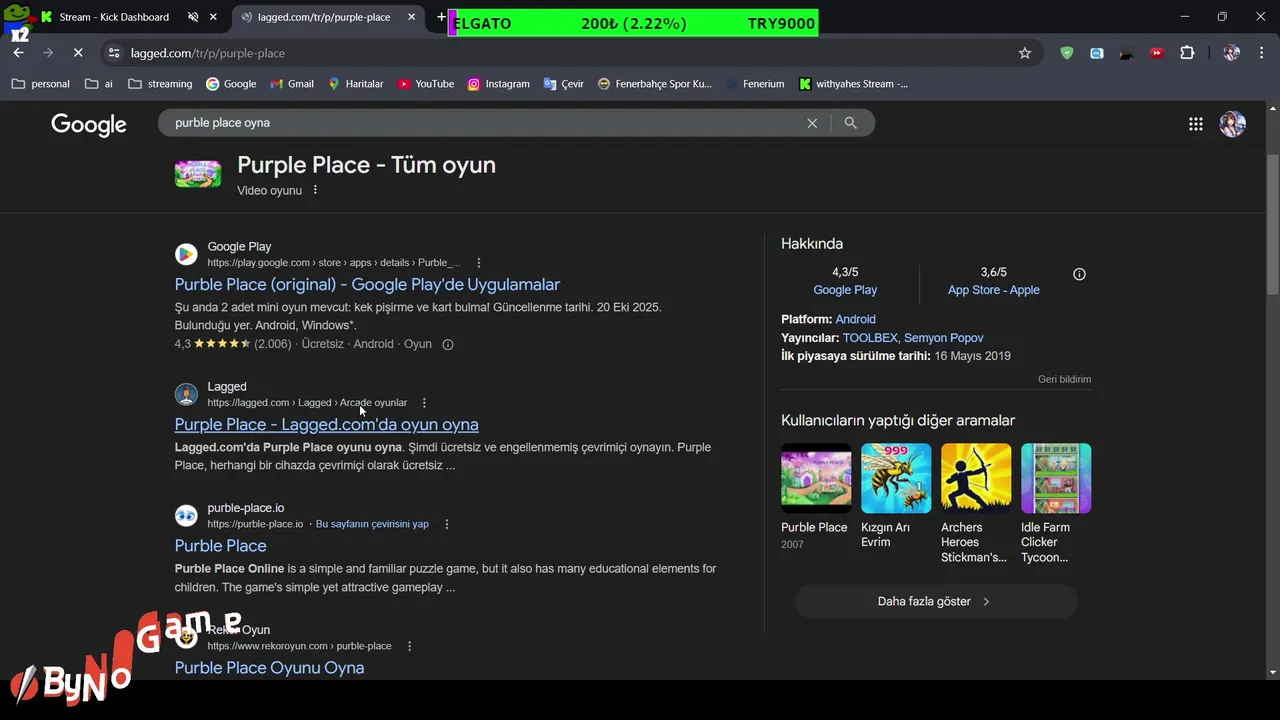Open Purble Place (original) Google Play link
Screen dimensions: 1280x720
coord(367,285)
